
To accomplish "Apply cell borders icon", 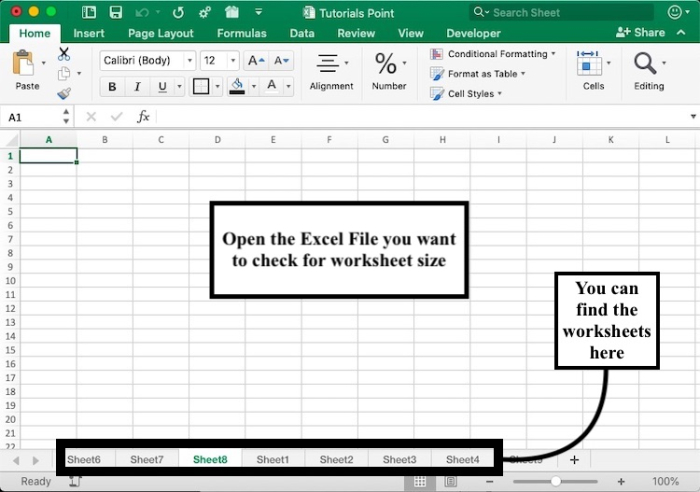I will pos(200,87).
